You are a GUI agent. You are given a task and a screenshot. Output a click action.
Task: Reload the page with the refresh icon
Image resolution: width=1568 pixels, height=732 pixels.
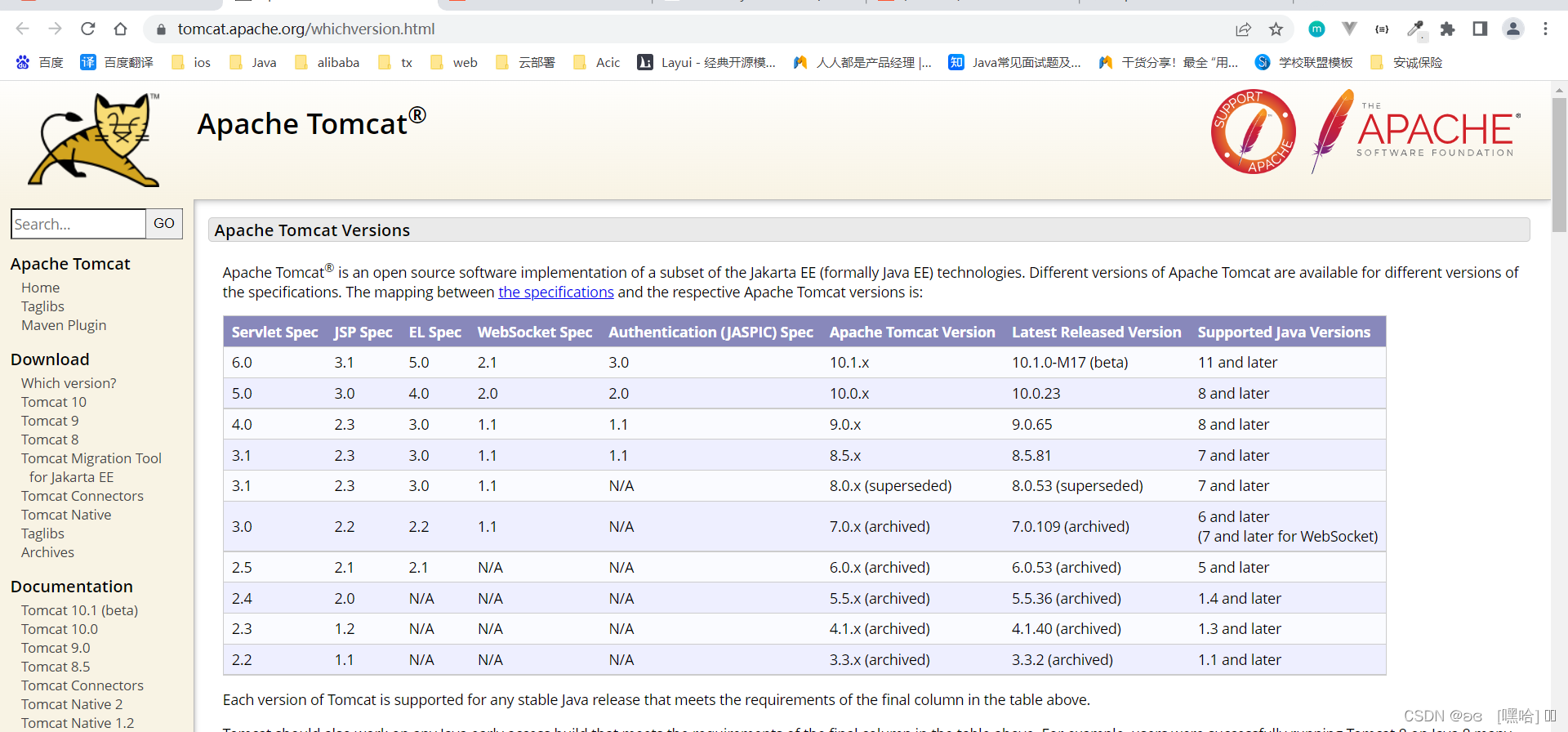(87, 29)
